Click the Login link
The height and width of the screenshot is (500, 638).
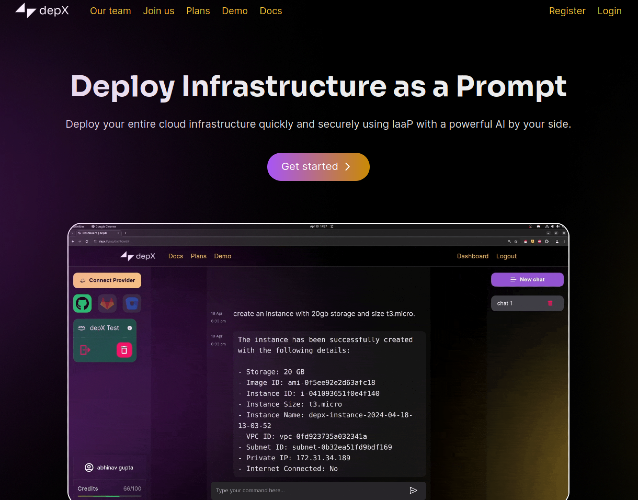tap(609, 11)
